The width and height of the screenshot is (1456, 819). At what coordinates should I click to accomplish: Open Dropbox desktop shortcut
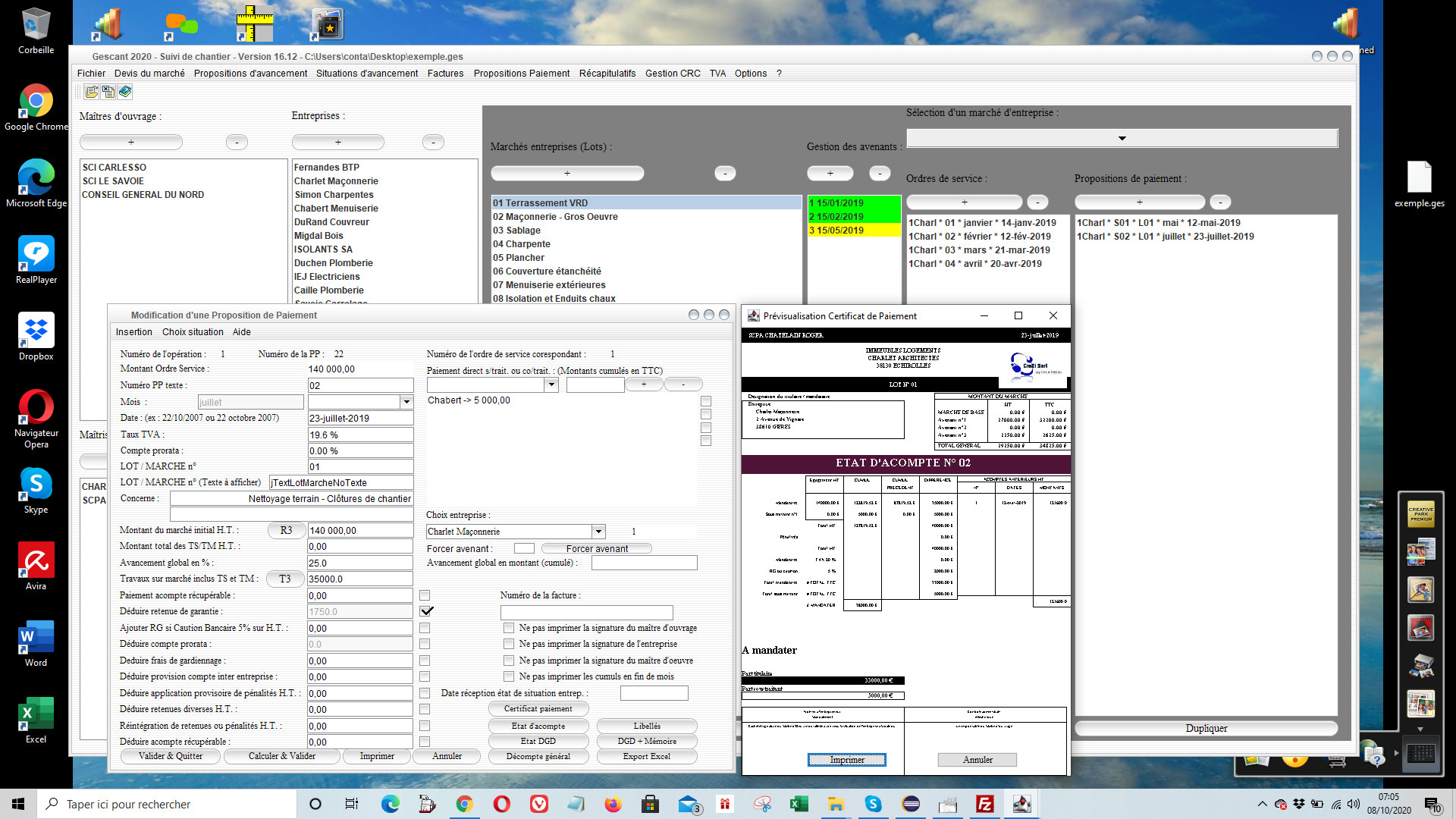tap(36, 337)
